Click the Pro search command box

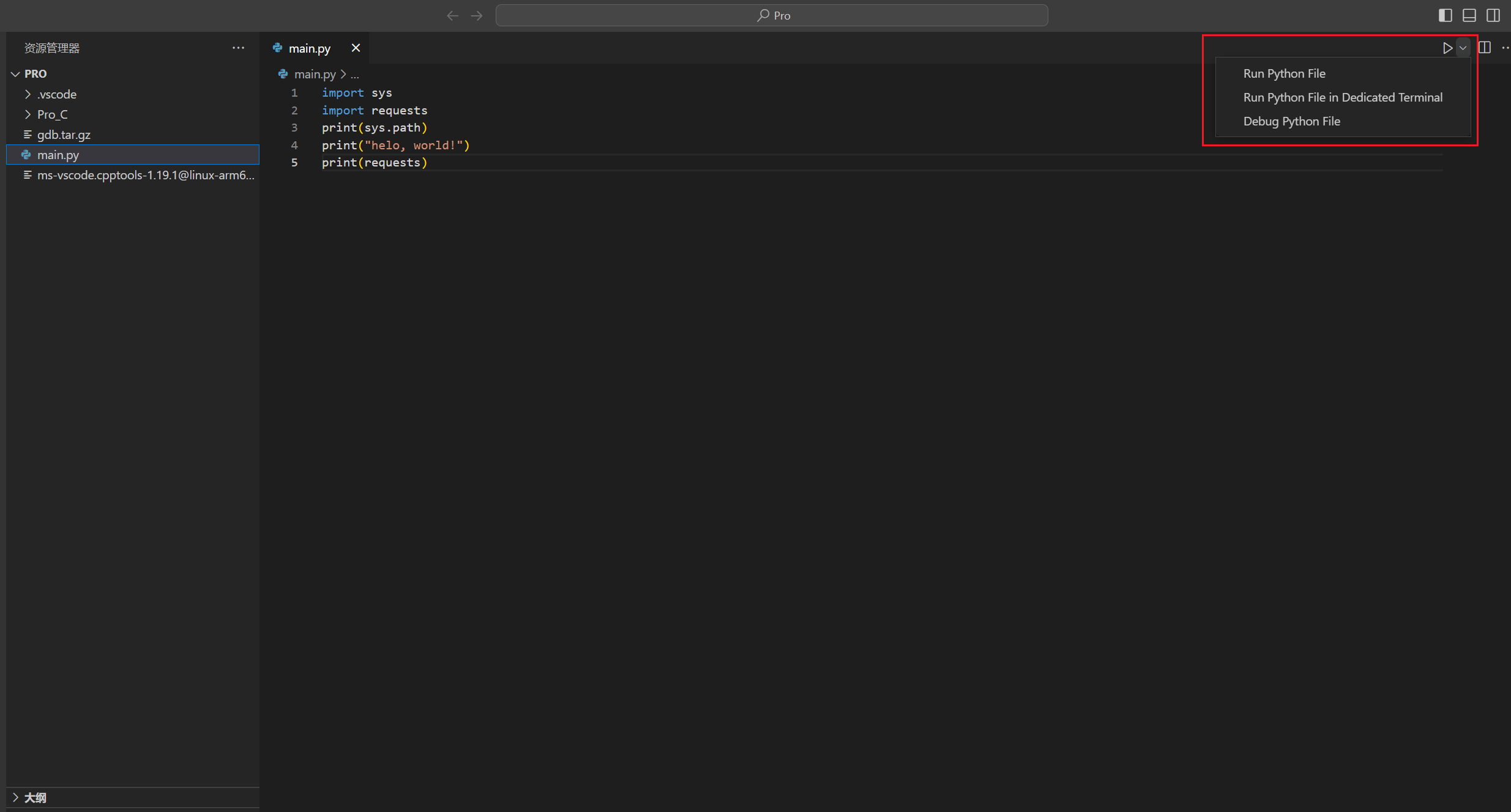tap(772, 15)
